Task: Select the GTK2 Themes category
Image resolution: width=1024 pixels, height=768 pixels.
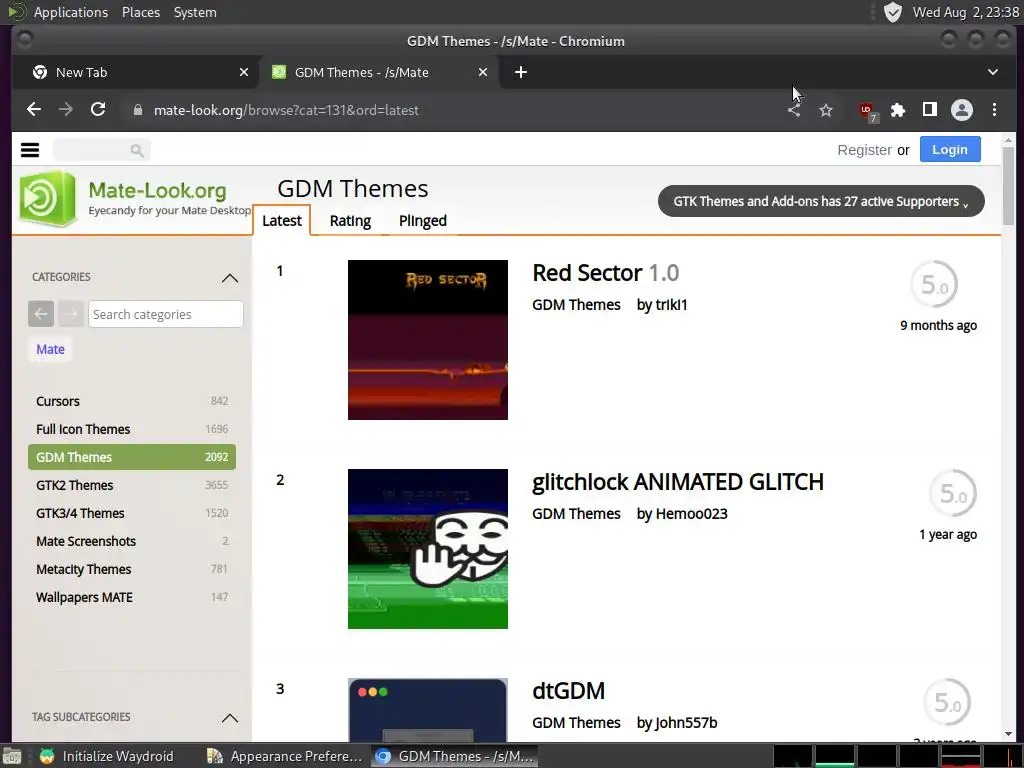Action: (131, 485)
